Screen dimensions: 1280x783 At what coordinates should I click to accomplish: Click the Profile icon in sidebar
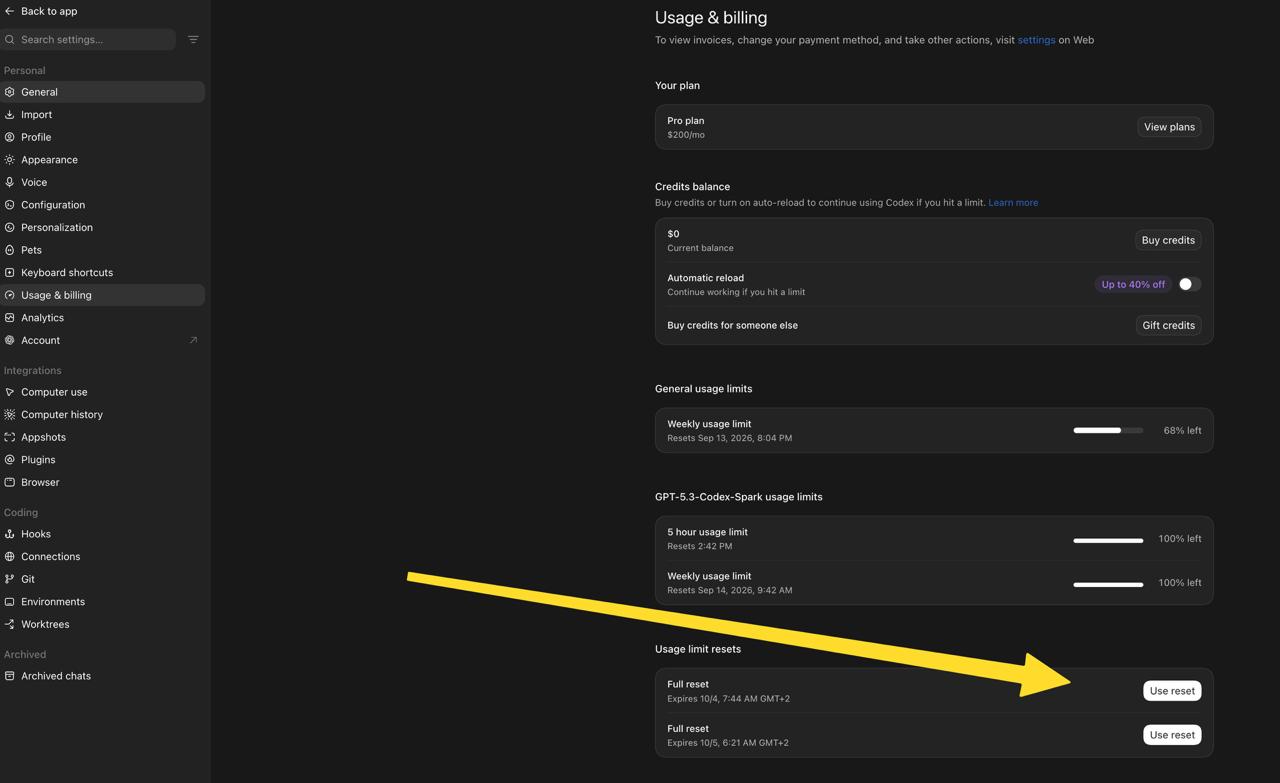coord(10,137)
